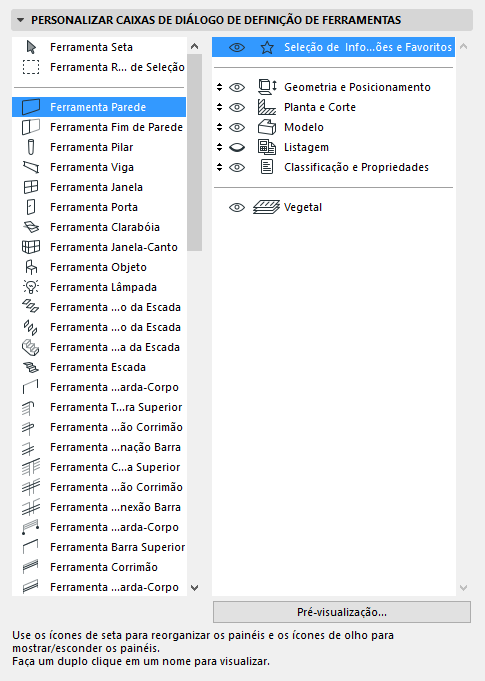Select the Ferramenta Escada stair icon
Image resolution: width=485 pixels, height=681 pixels.
31,367
